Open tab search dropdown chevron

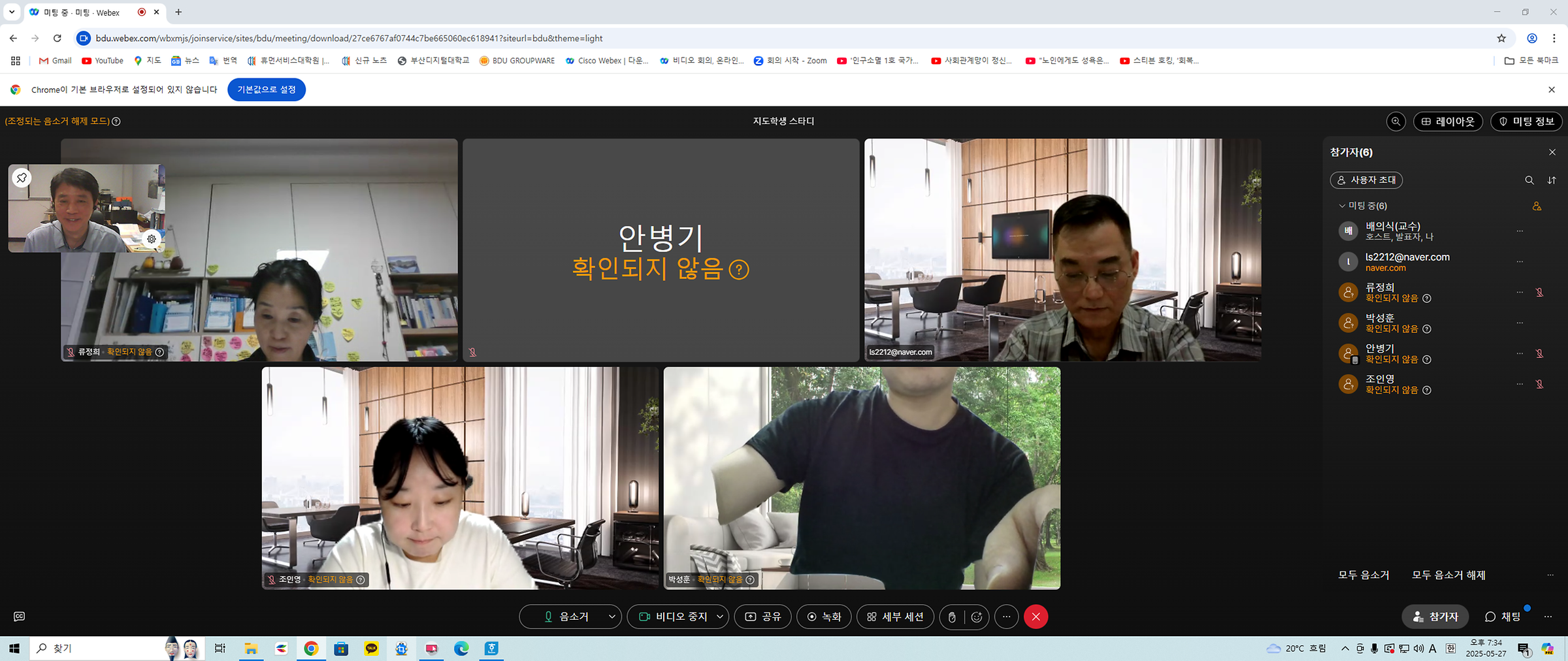(x=12, y=12)
